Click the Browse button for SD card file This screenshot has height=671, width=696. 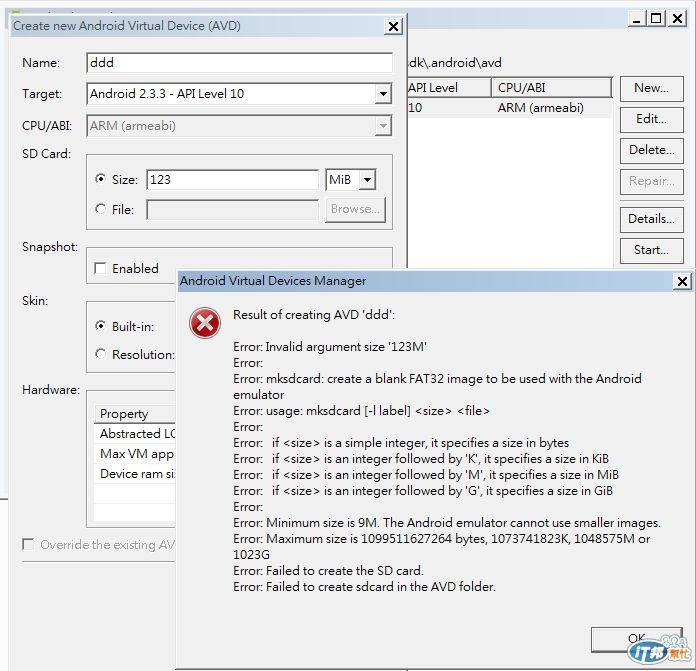(355, 209)
